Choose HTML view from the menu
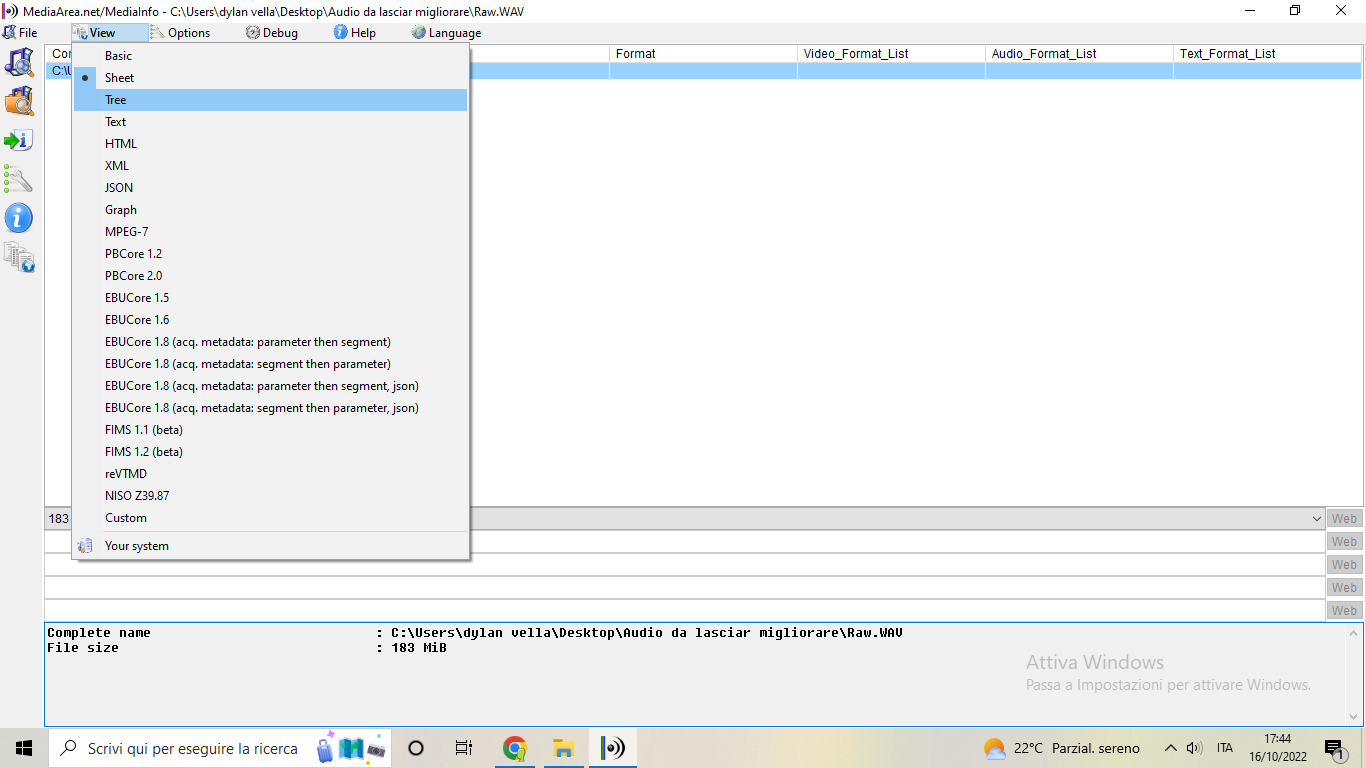Screen dimensions: 1366x768 (270, 144)
